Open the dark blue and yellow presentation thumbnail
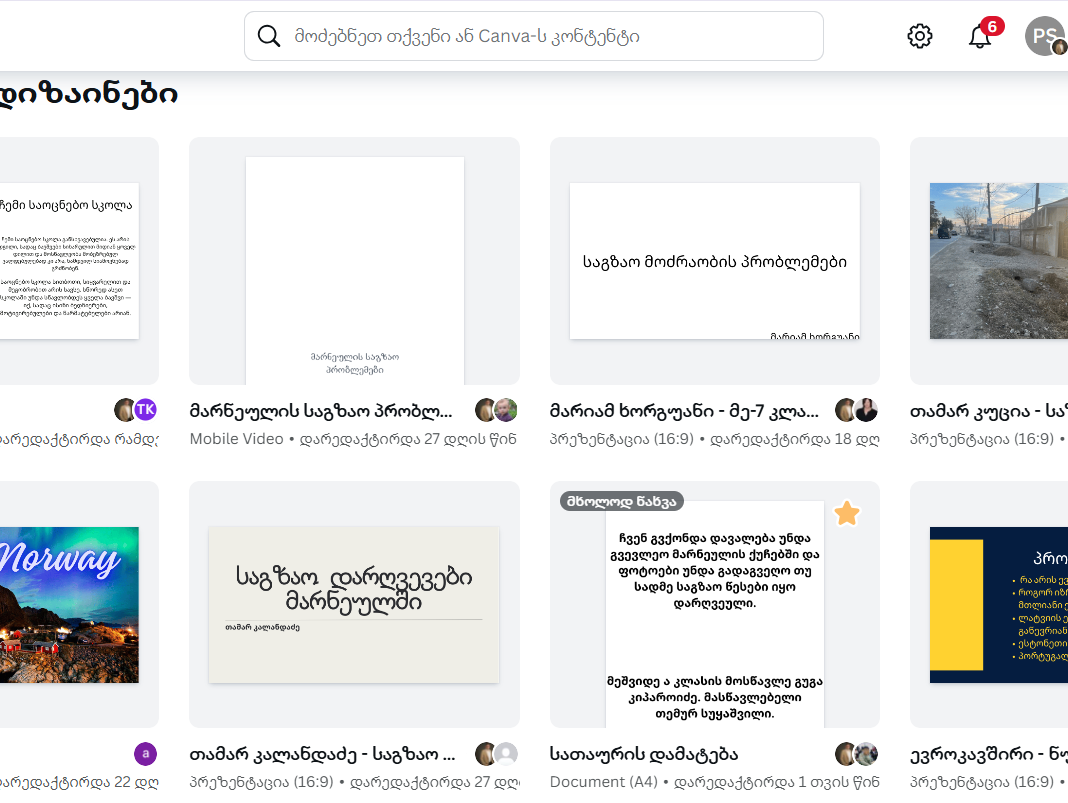1068x803 pixels. (989, 605)
